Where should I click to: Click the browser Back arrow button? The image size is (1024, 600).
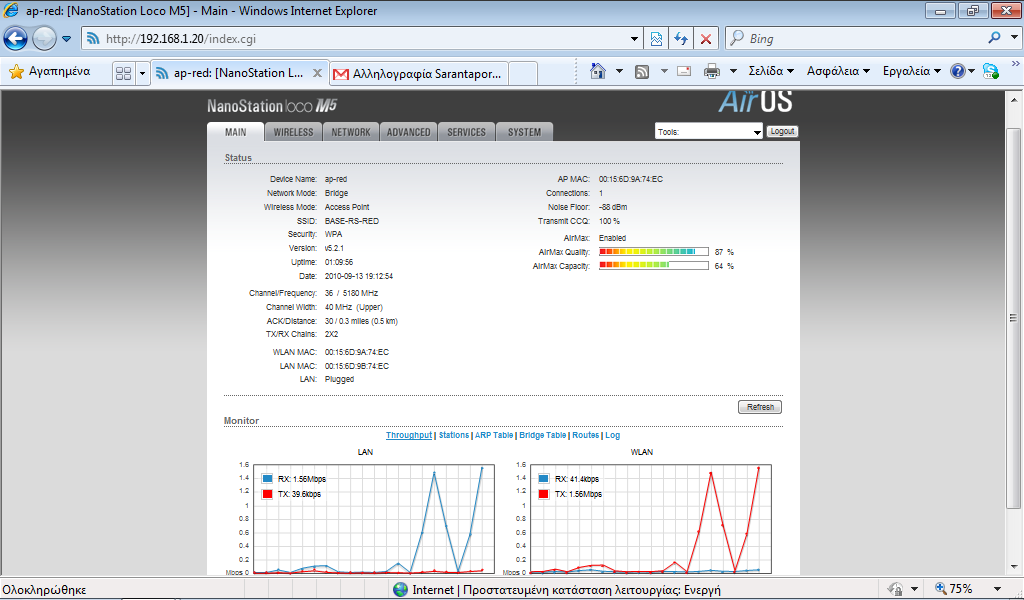pos(16,39)
